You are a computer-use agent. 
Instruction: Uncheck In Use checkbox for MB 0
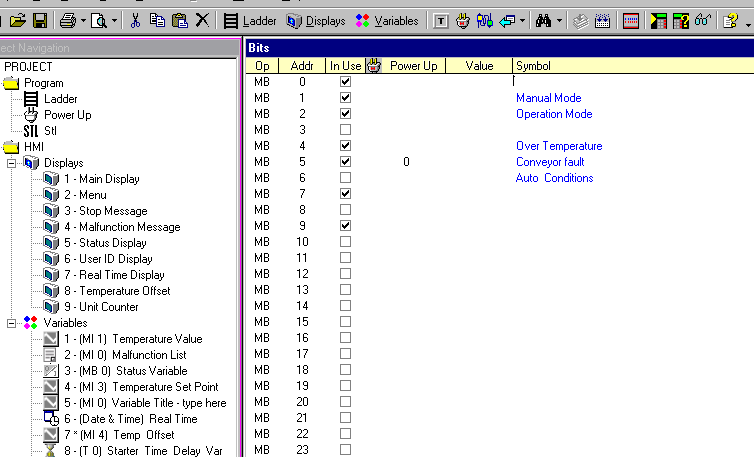(x=346, y=82)
